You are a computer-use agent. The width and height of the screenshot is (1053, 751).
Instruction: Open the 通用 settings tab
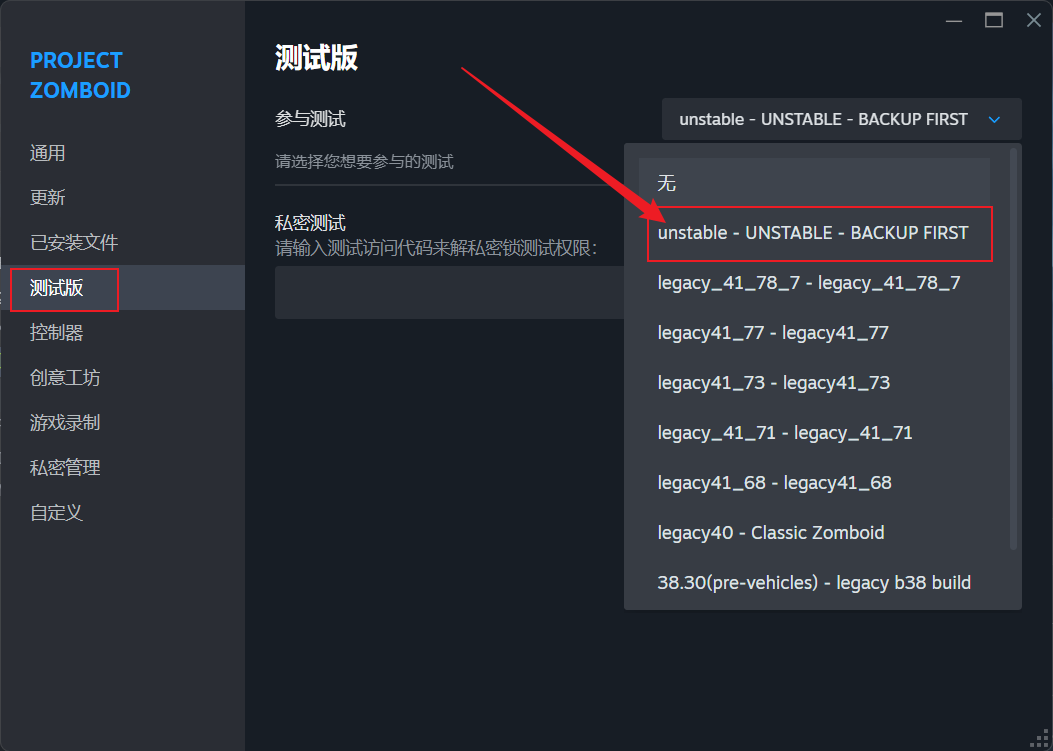pyautogui.click(x=48, y=153)
